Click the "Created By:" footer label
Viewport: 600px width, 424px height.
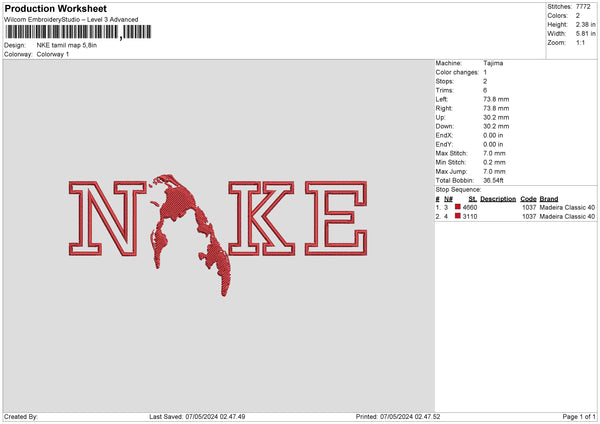coord(21,417)
